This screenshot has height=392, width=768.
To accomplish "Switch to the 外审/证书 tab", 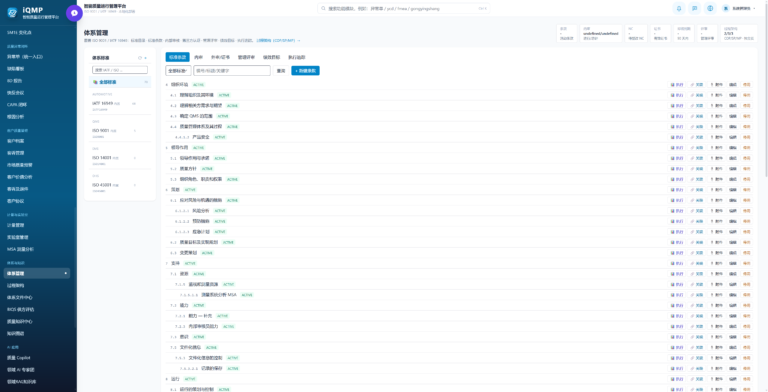I will (x=220, y=57).
